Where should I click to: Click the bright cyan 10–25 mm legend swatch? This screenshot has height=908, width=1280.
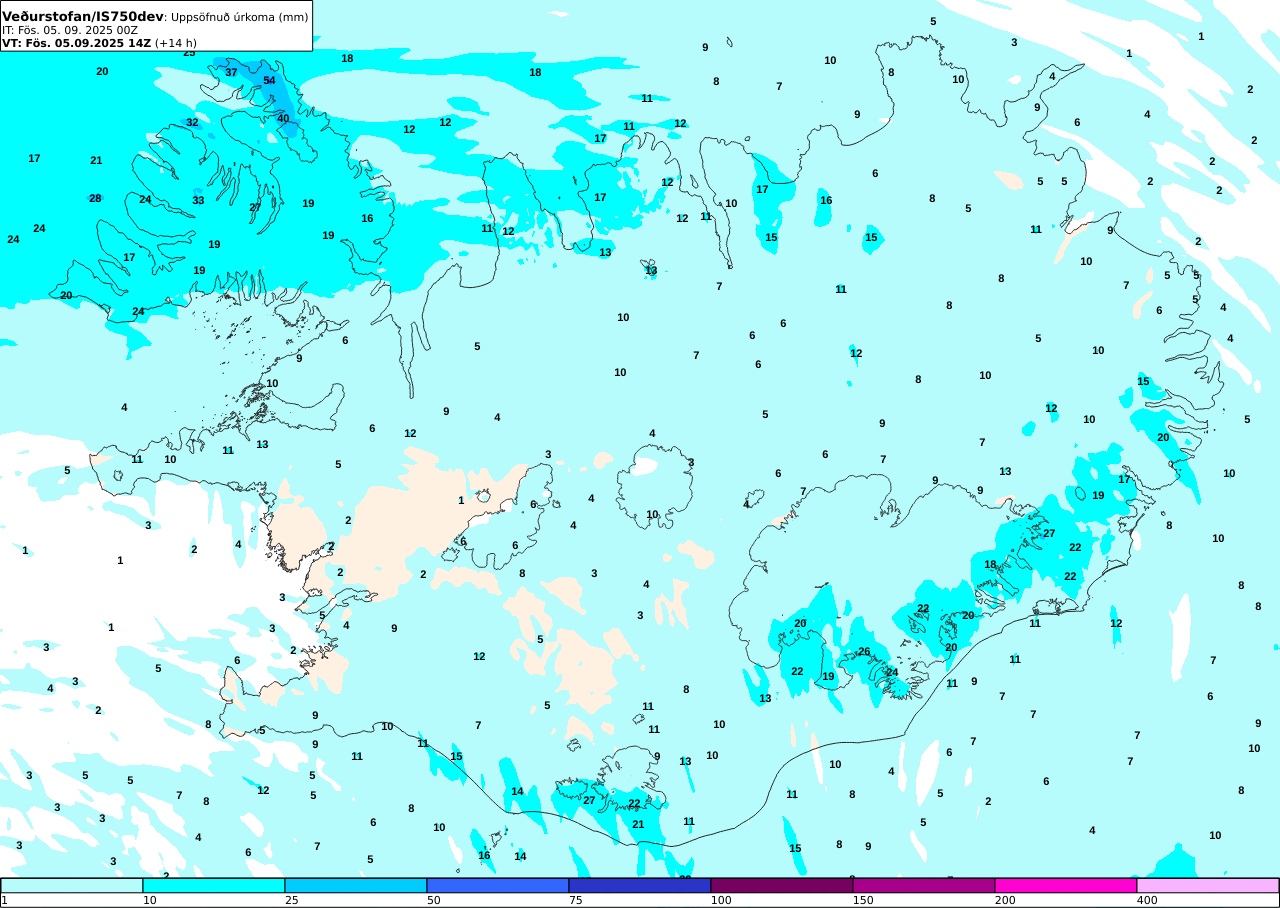214,885
